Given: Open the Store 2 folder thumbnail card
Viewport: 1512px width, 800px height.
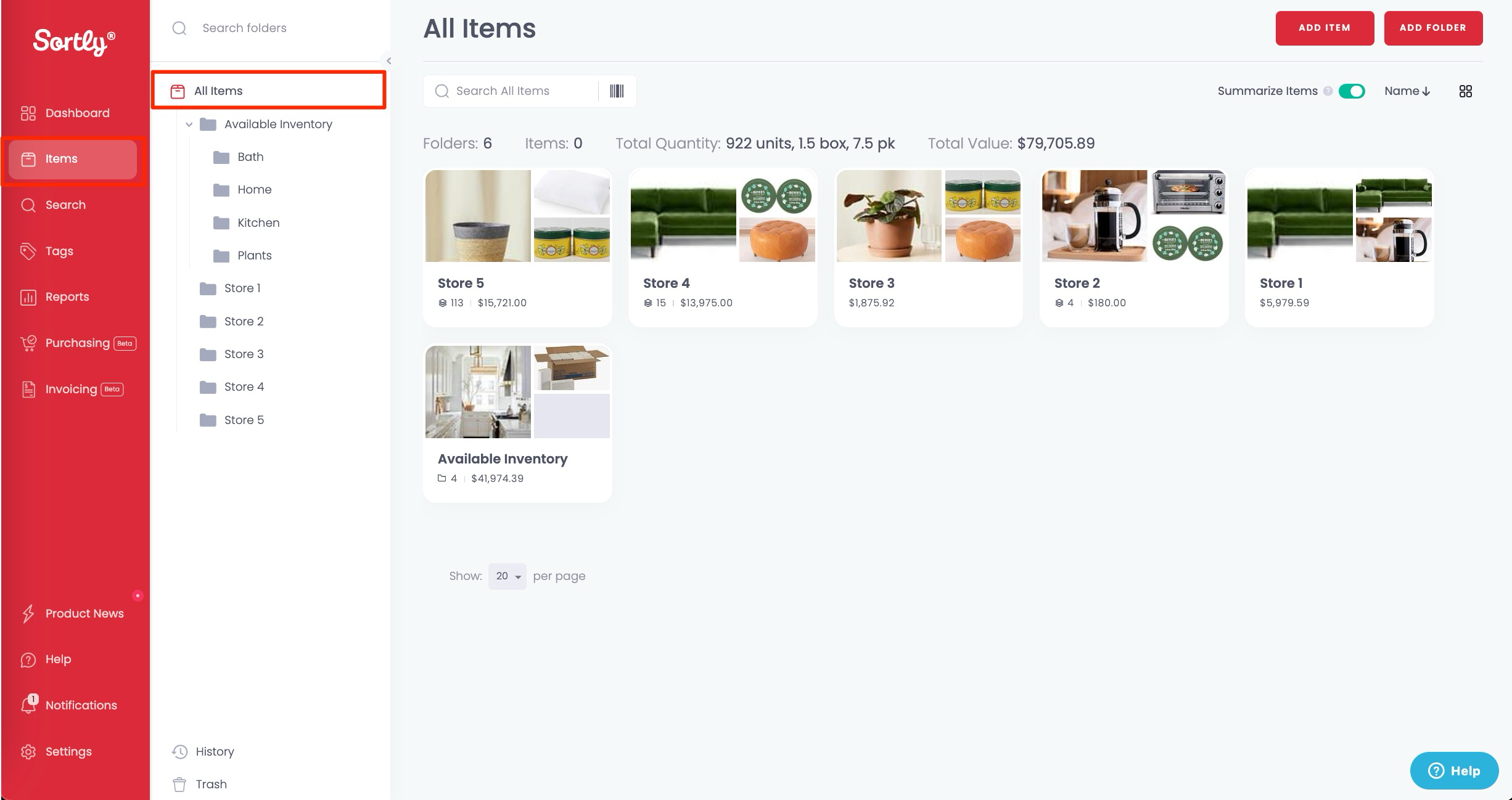Looking at the screenshot, I should tap(1133, 247).
